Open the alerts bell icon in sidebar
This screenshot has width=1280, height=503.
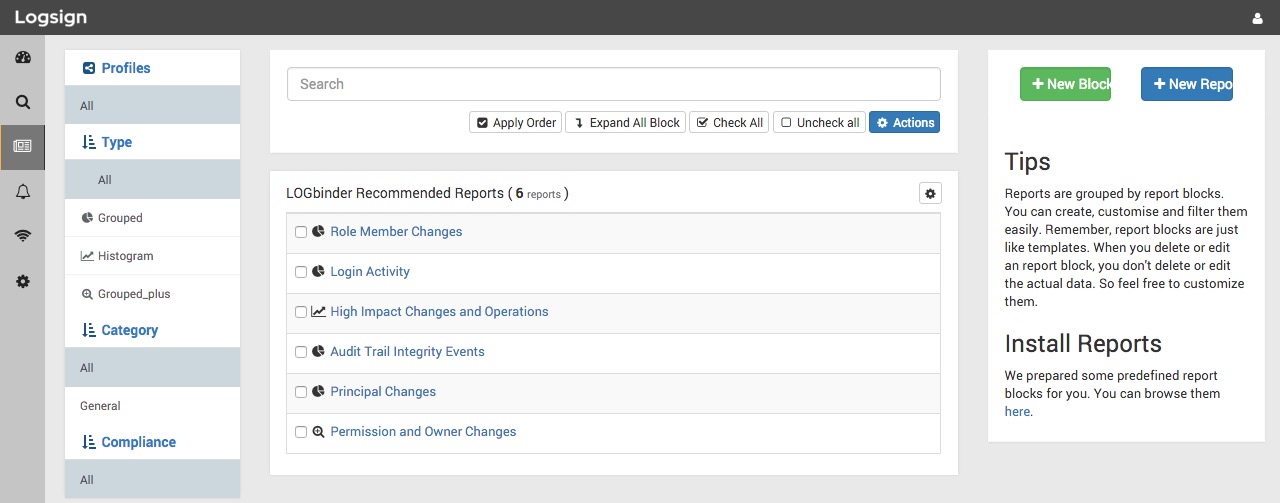[22, 191]
